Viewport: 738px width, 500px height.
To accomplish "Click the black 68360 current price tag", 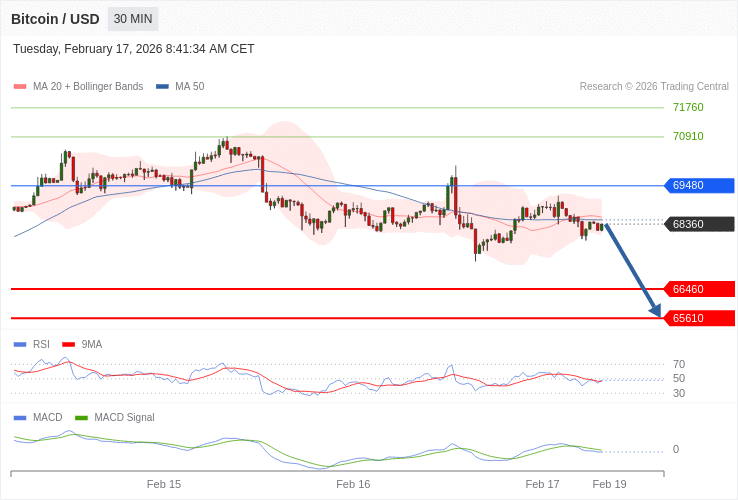I will click(x=699, y=224).
